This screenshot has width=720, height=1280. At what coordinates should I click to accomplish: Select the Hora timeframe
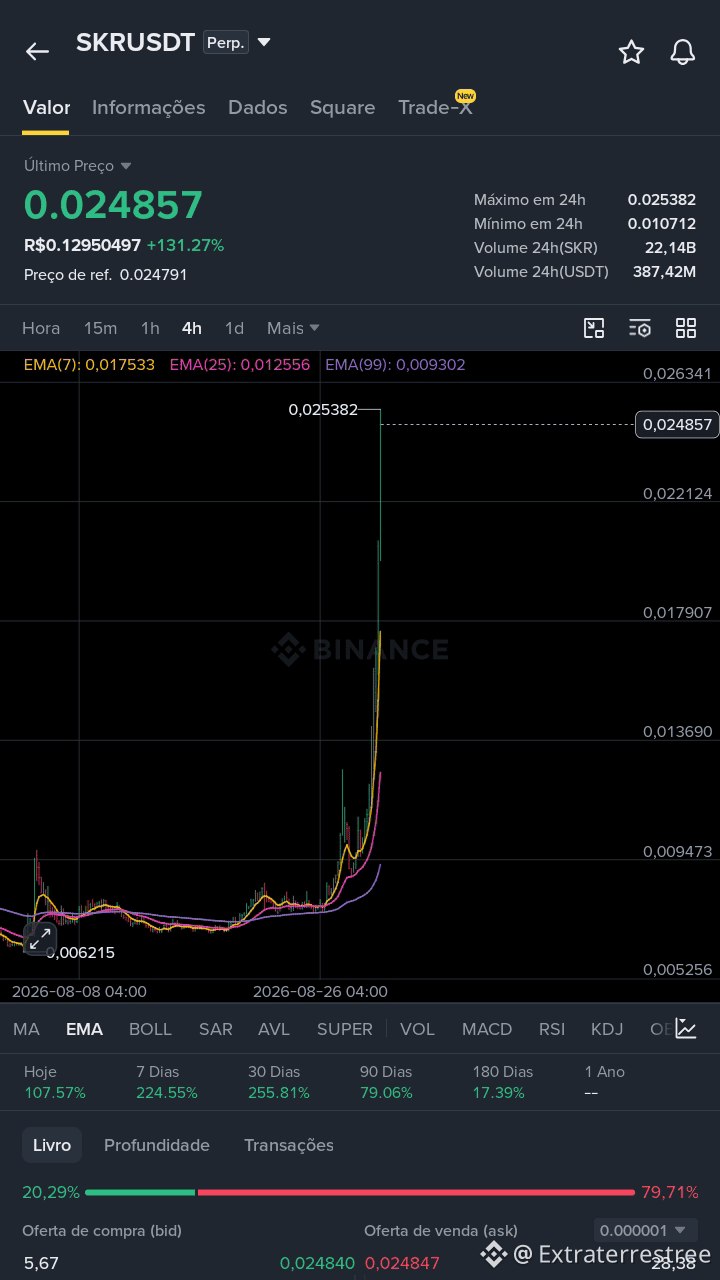[x=41, y=328]
